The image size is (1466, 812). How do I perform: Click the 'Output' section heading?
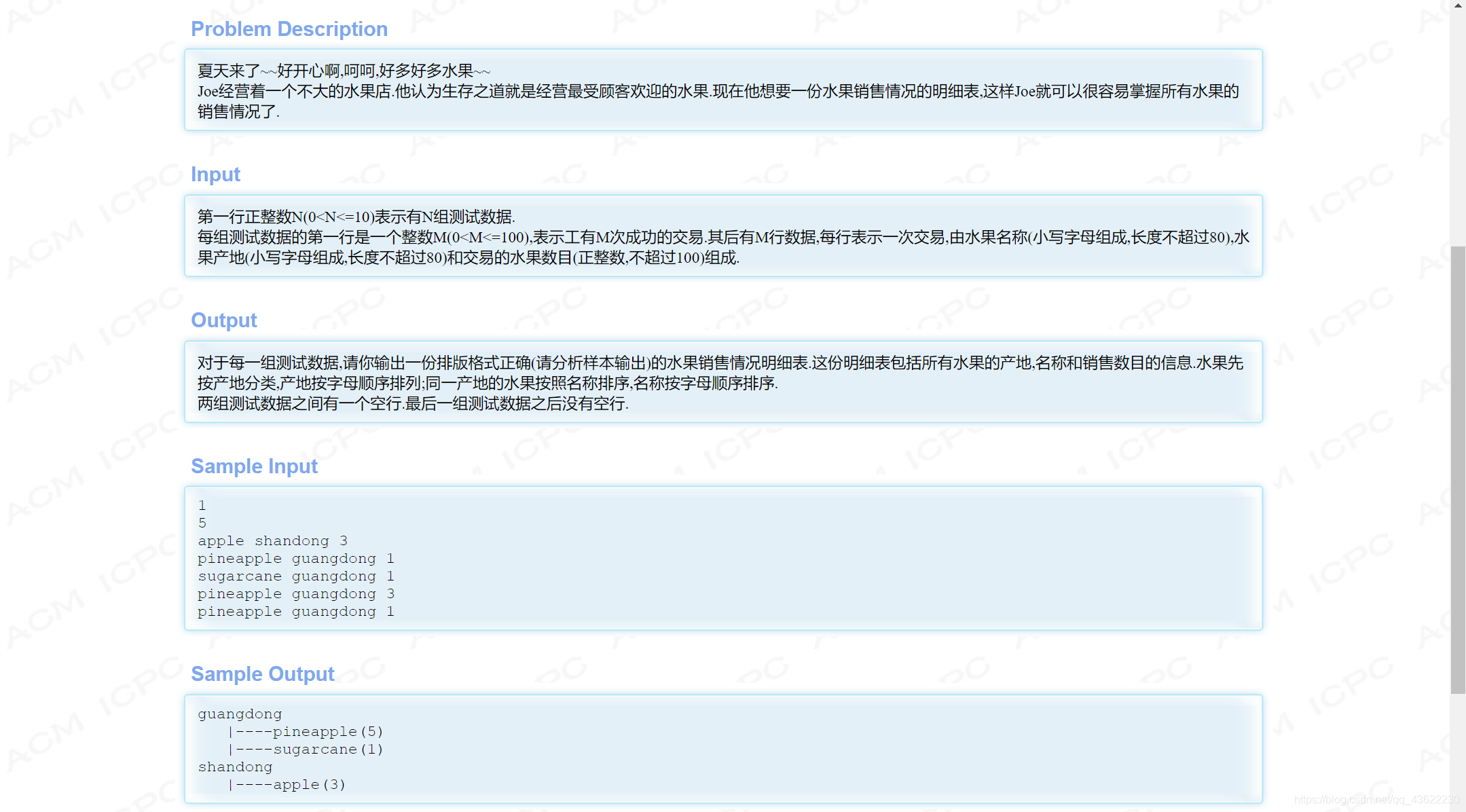pos(223,320)
